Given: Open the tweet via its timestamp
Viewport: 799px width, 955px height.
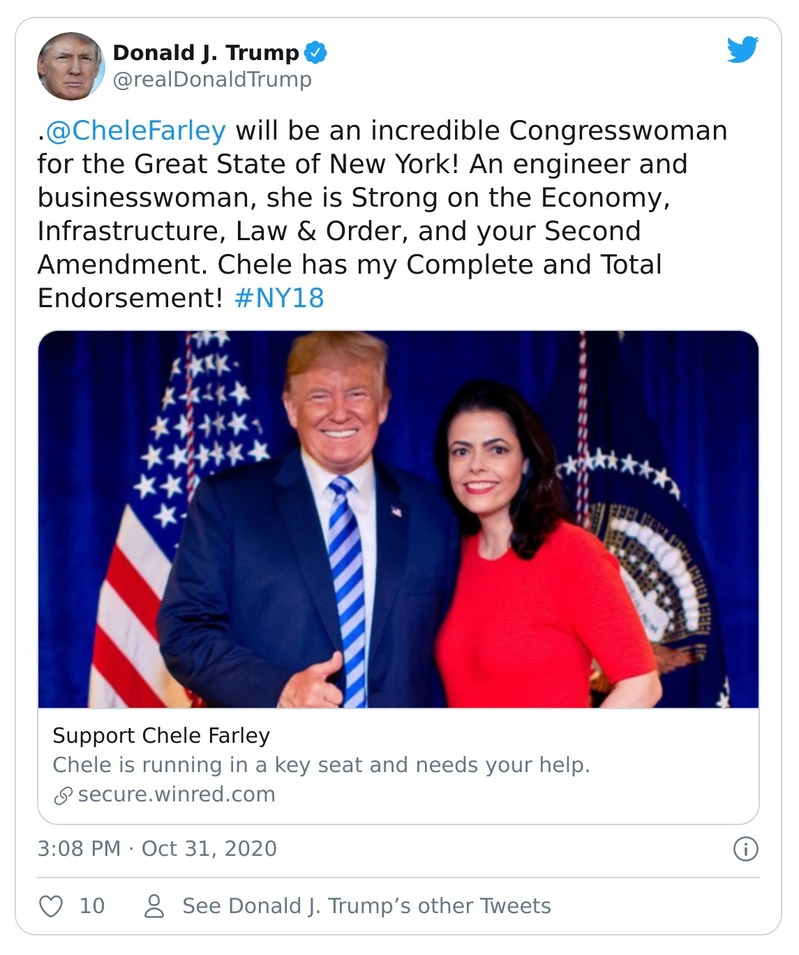Looking at the screenshot, I should pos(156,848).
